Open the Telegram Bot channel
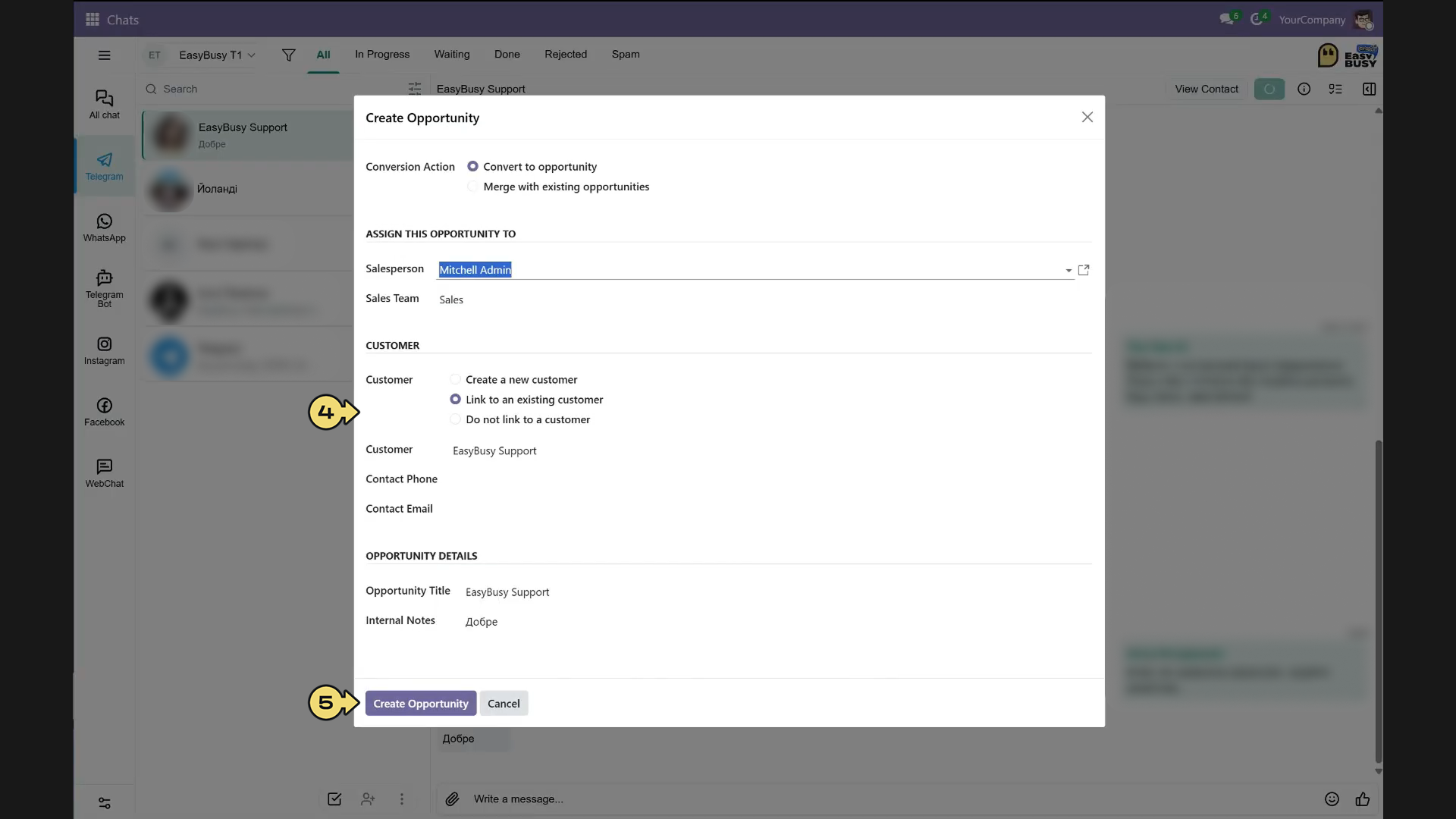This screenshot has height=819, width=1456. click(105, 288)
